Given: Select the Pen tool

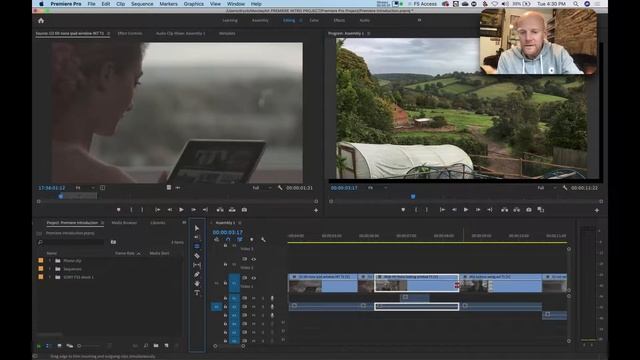Looking at the screenshot, I should [197, 274].
